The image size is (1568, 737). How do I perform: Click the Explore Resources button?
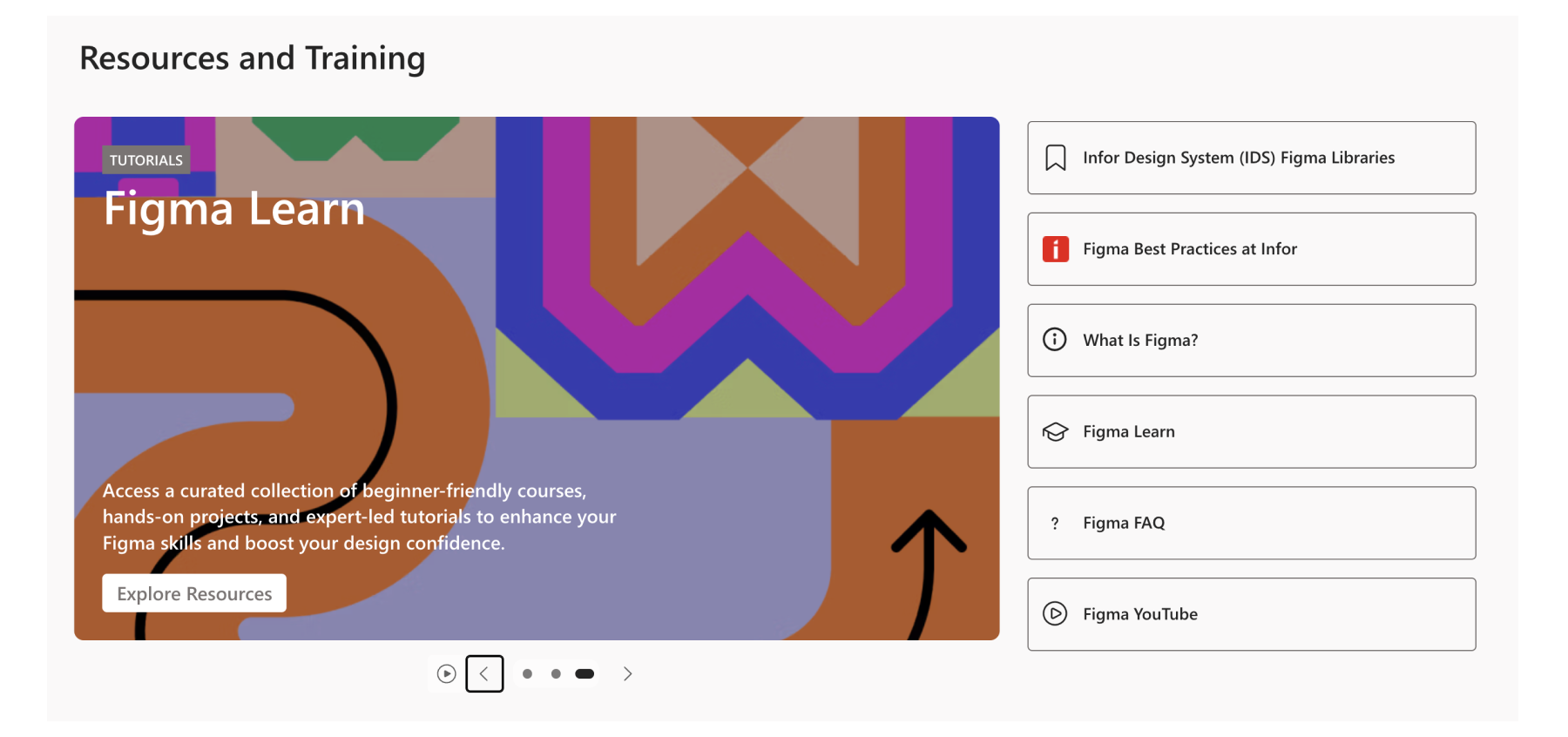pyautogui.click(x=194, y=593)
